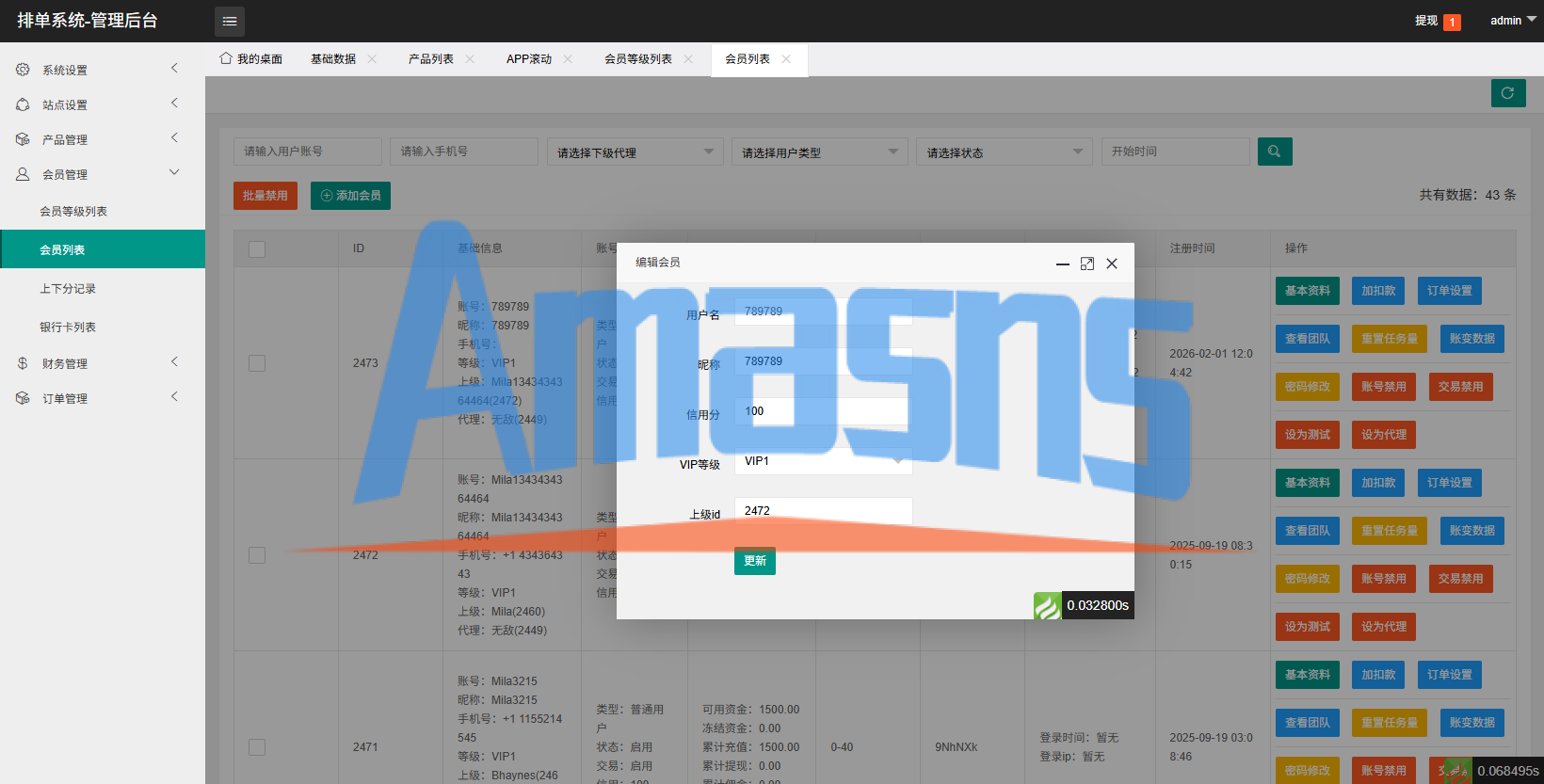
Task: Close the APP滚动 tab with its X
Action: (x=568, y=59)
